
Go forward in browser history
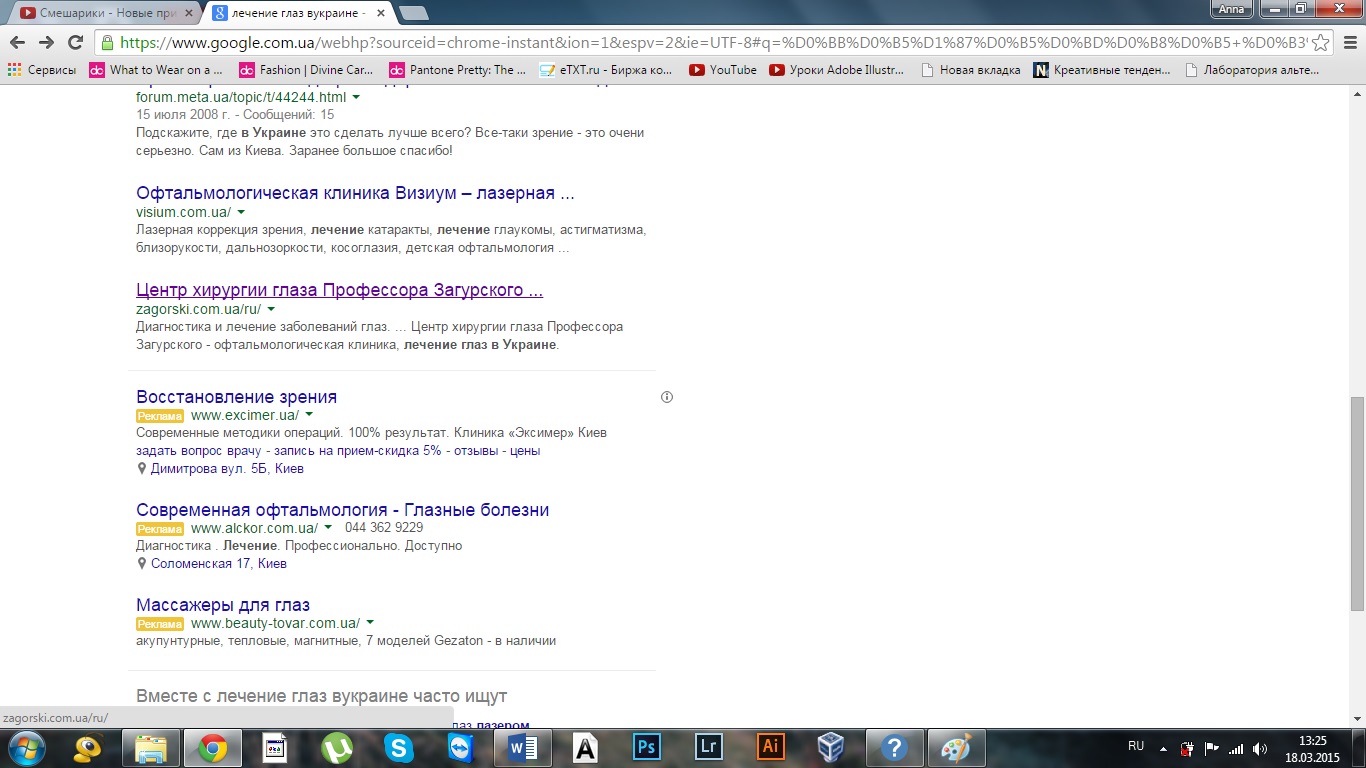point(46,42)
